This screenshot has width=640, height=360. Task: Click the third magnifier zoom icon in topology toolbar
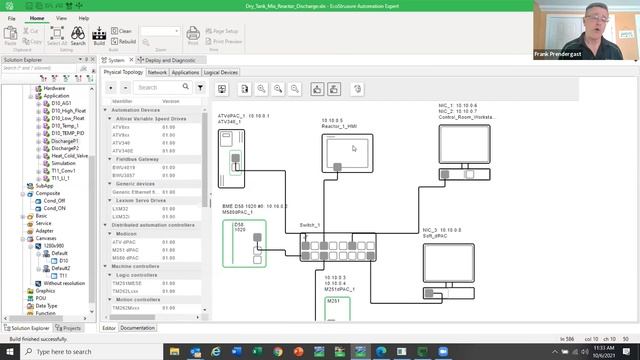295,89
